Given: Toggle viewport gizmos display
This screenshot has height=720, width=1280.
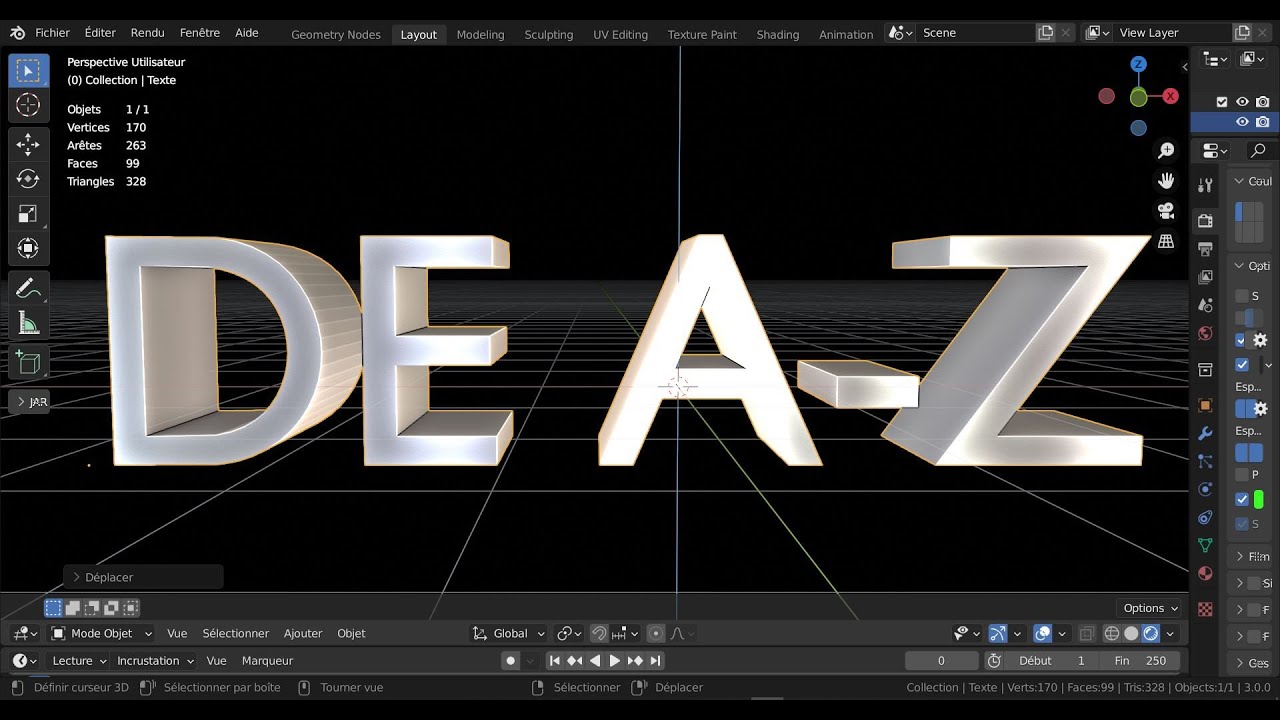Looking at the screenshot, I should click(997, 633).
